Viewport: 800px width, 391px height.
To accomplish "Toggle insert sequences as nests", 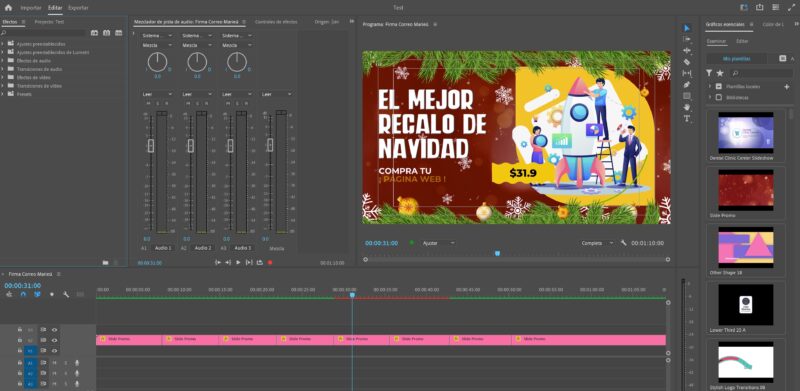I will [9, 295].
